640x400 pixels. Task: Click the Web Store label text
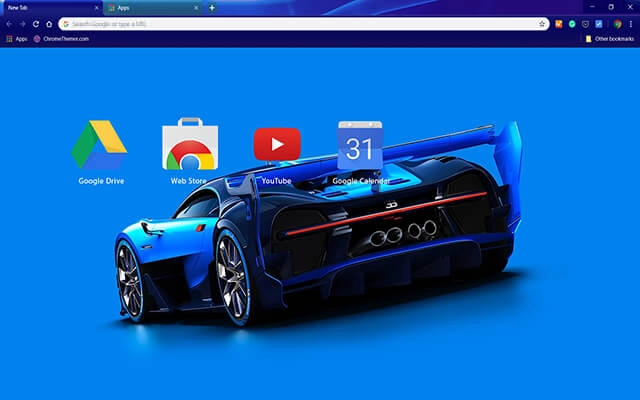(188, 181)
